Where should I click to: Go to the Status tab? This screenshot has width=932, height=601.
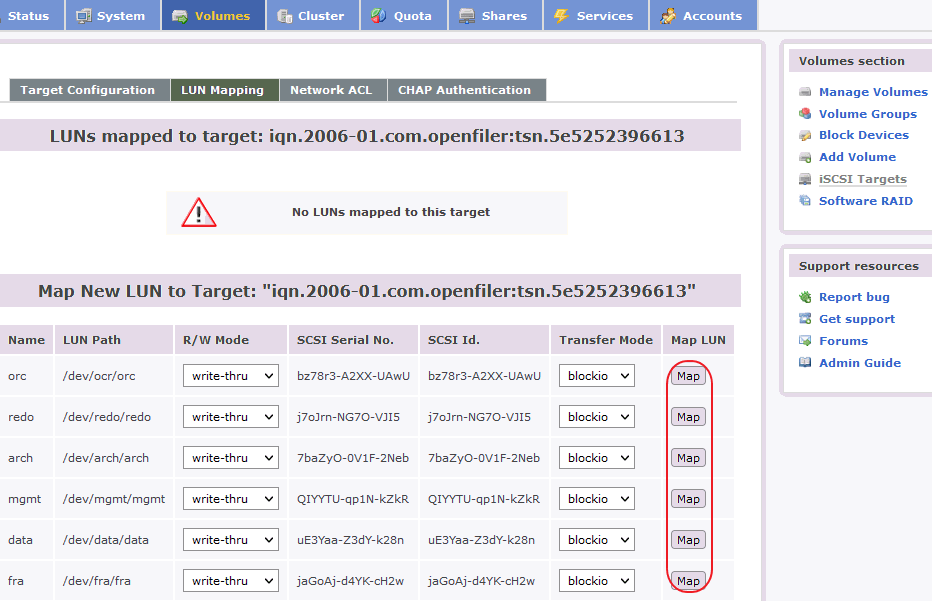[31, 15]
